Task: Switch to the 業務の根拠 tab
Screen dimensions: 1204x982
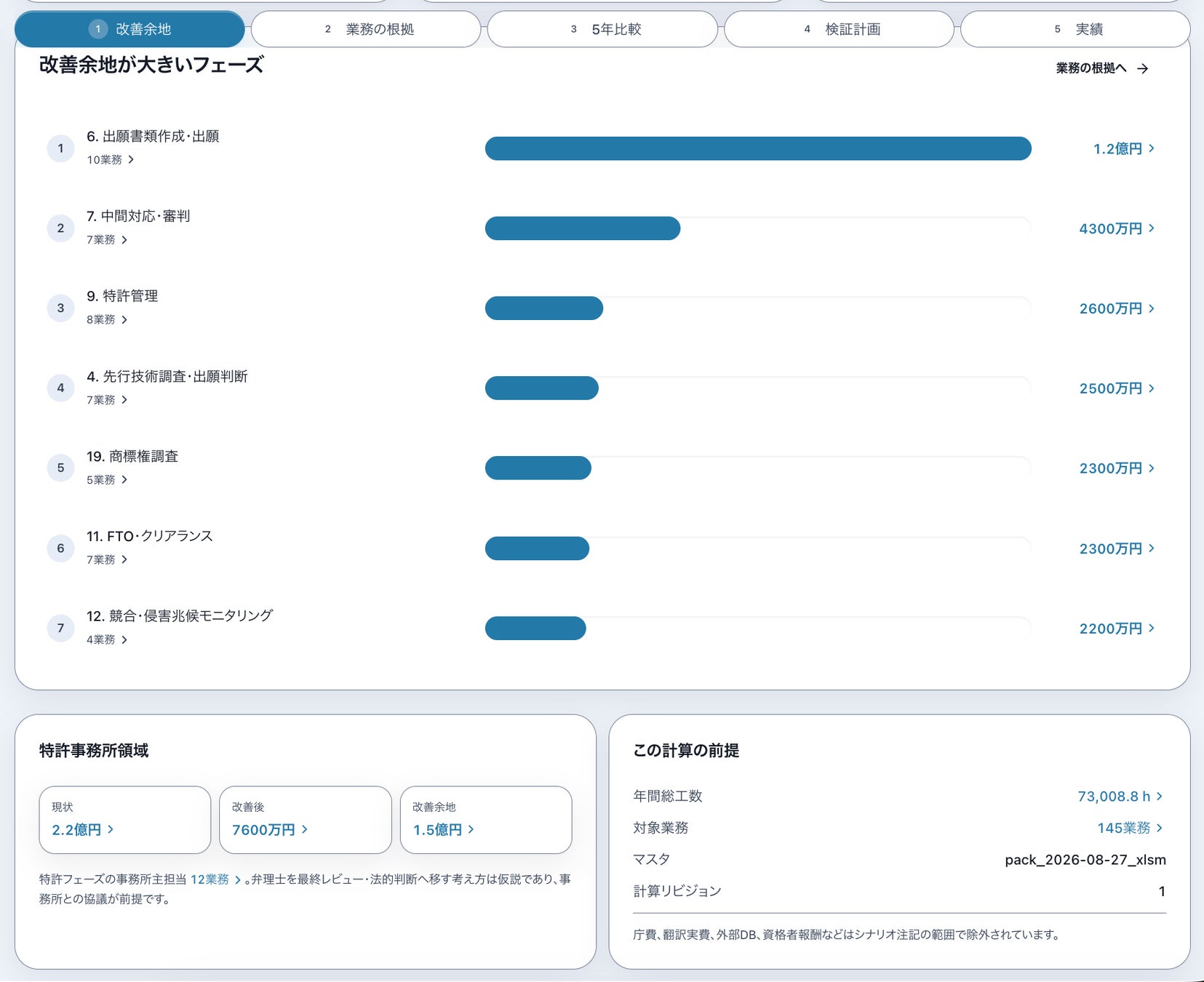Action: pyautogui.click(x=366, y=29)
